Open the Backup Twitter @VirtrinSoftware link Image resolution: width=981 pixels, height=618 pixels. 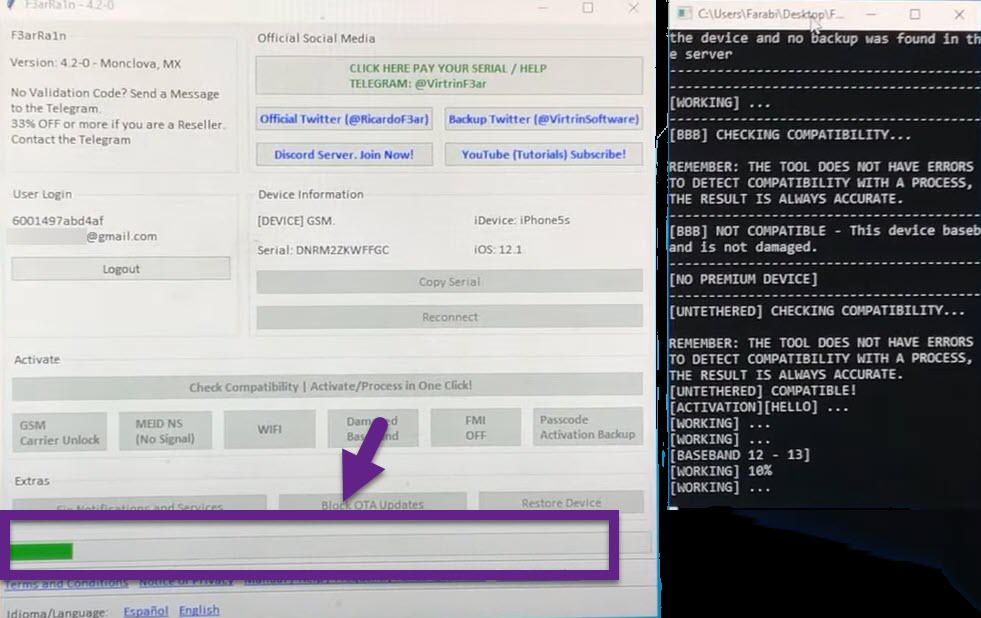coord(544,119)
